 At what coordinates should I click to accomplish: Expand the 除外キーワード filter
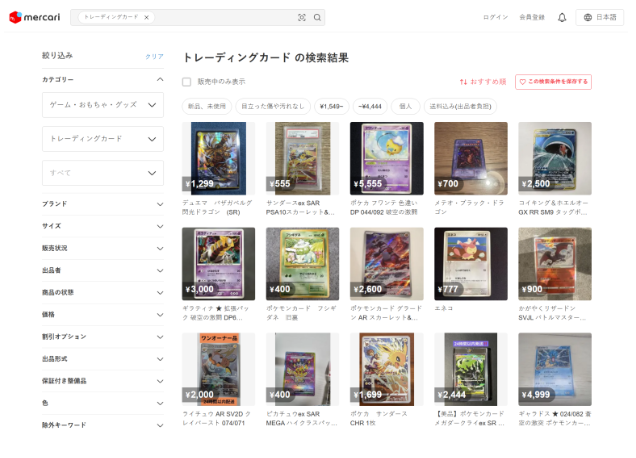pos(103,425)
